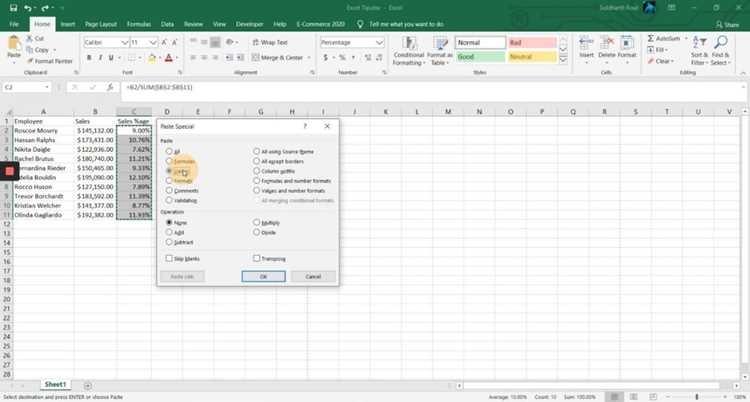Screen dimensions: 750x402
Task: Add a new sheet with the plus button
Action: [x=88, y=385]
